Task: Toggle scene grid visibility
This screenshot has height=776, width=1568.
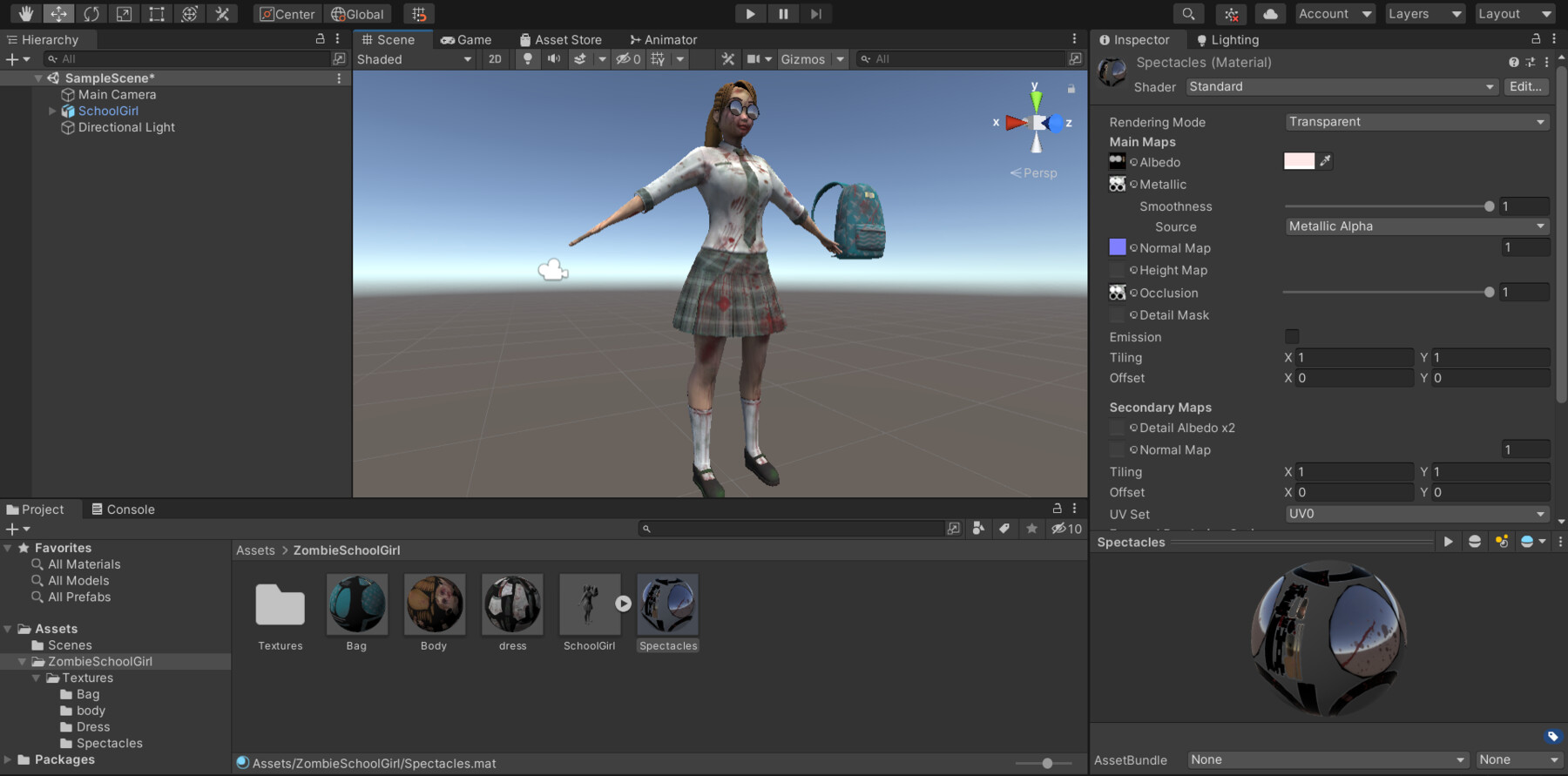Action: tap(659, 59)
